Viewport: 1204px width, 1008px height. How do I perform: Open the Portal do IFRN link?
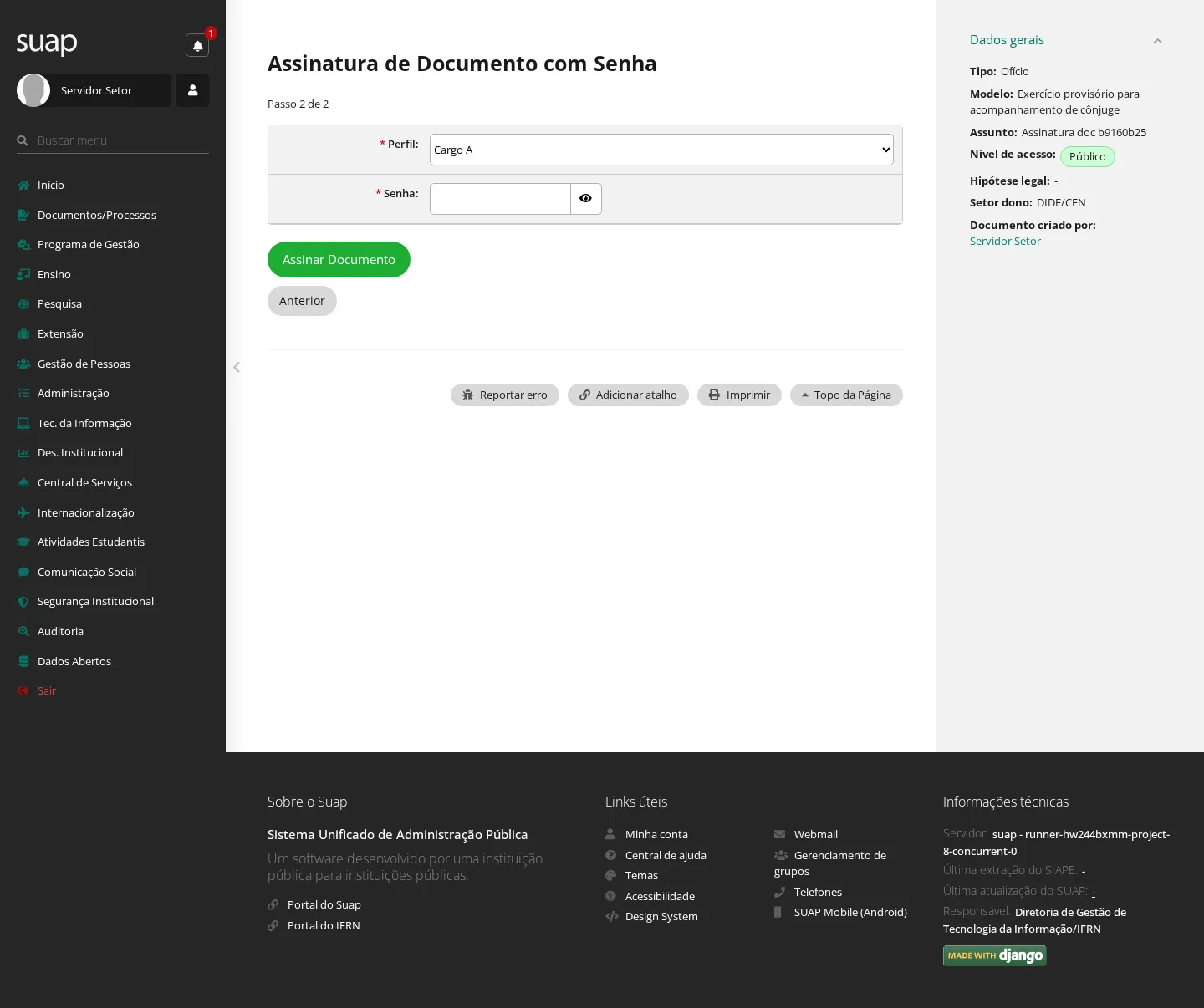click(324, 925)
